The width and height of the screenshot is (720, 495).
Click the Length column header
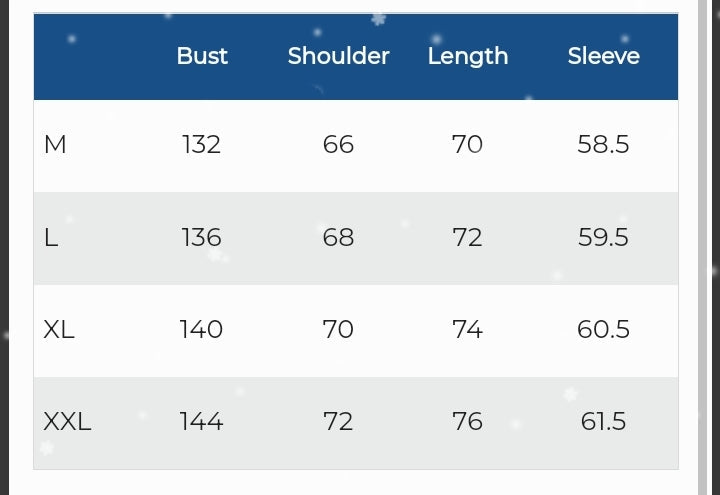tap(468, 57)
